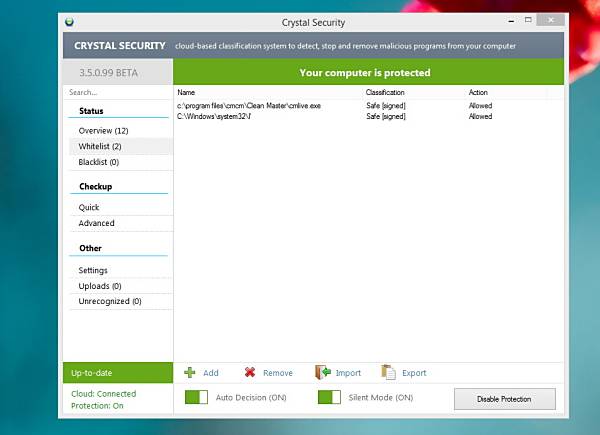The image size is (600, 435).
Task: Sort by the Classification column header
Action: pos(385,92)
